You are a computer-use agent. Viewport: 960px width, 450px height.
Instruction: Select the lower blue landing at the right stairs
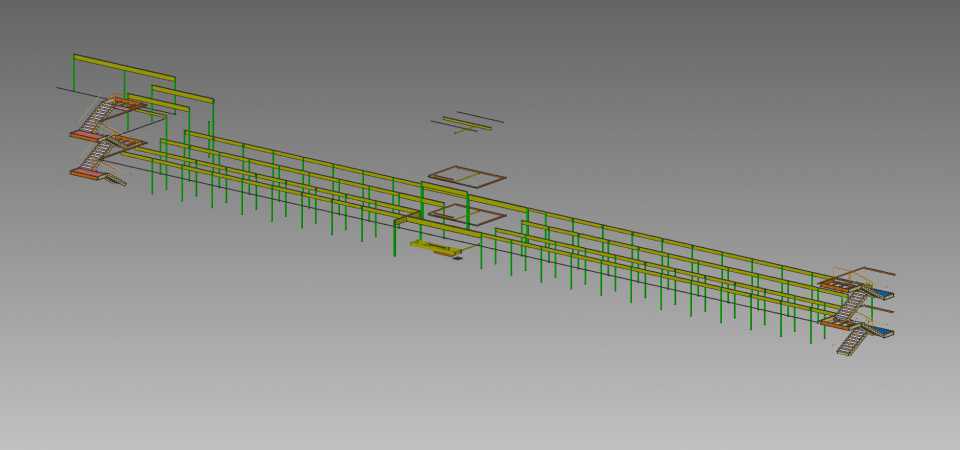tap(882, 333)
